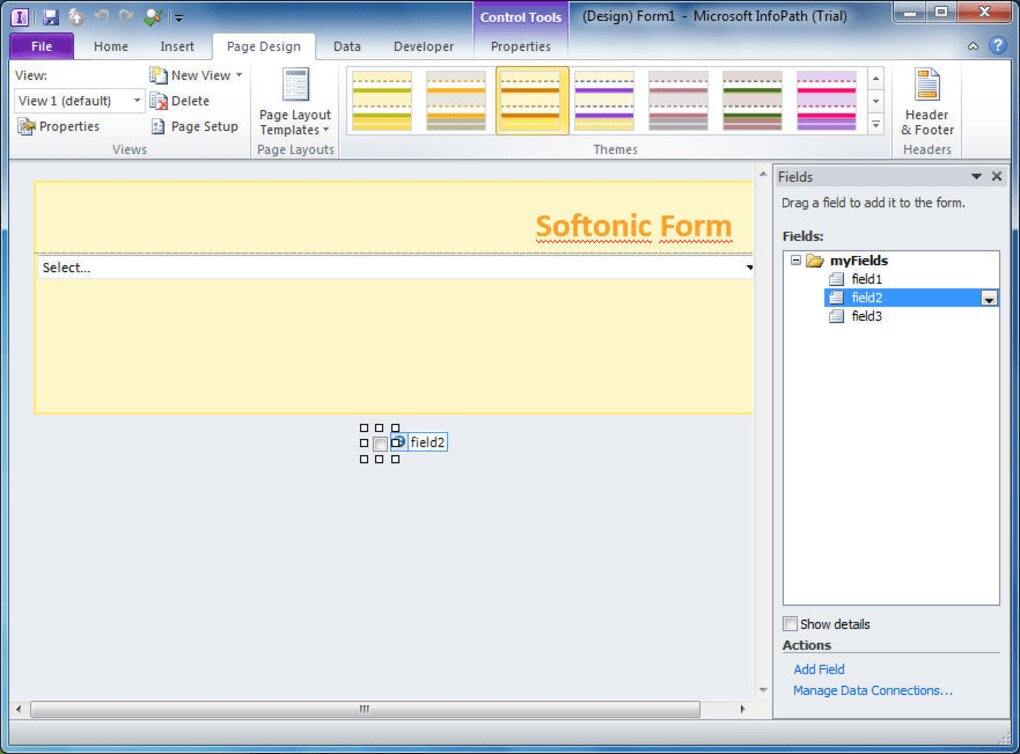This screenshot has width=1020, height=754.
Task: Switch to the Insert tab
Action: [177, 46]
